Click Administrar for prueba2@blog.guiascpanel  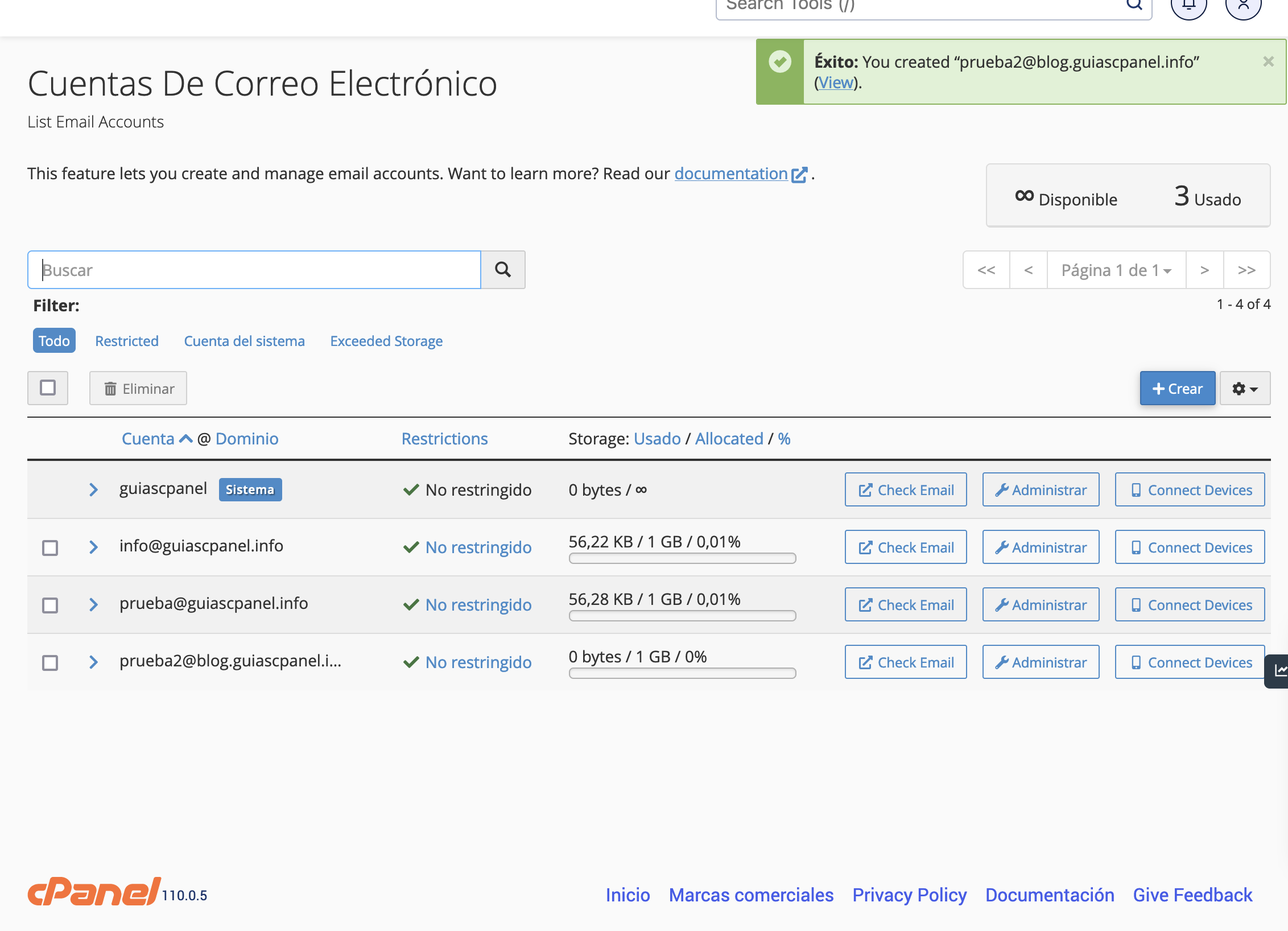pyautogui.click(x=1041, y=662)
